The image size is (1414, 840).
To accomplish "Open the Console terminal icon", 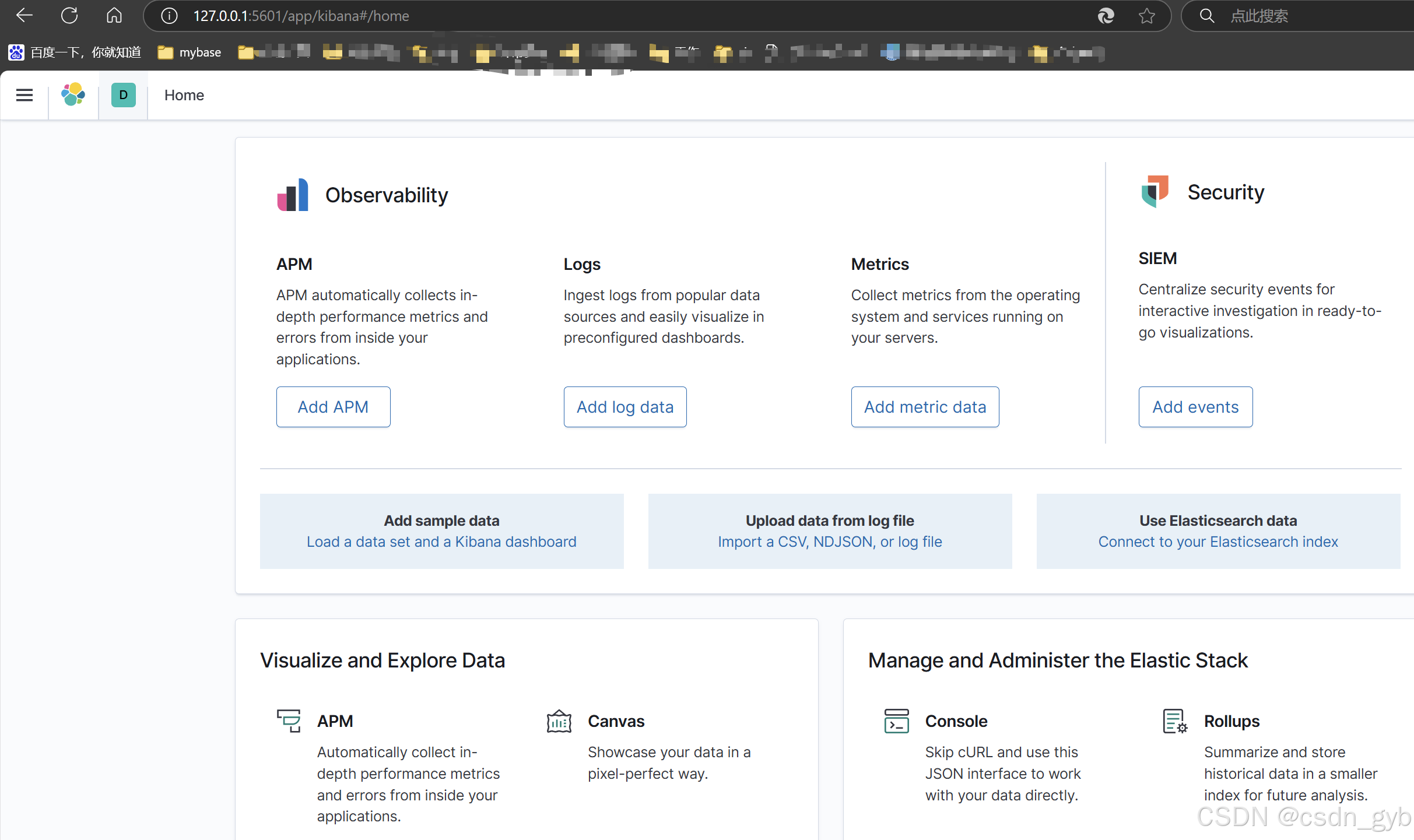I will click(x=896, y=721).
